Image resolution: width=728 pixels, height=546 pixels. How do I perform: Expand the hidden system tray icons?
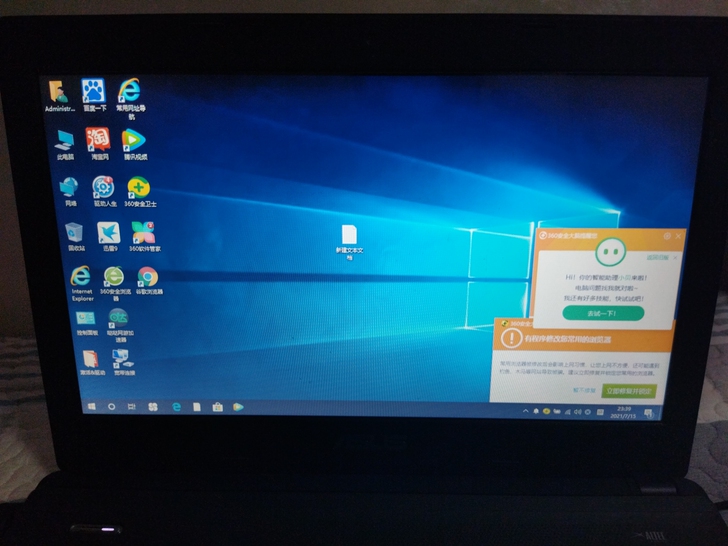click(526, 412)
